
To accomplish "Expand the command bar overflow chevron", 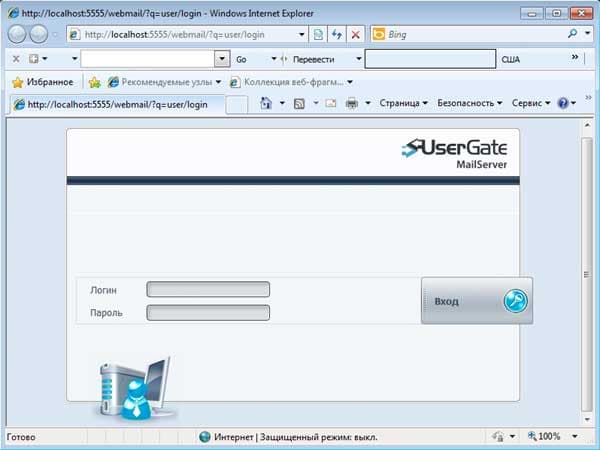I will pos(589,97).
